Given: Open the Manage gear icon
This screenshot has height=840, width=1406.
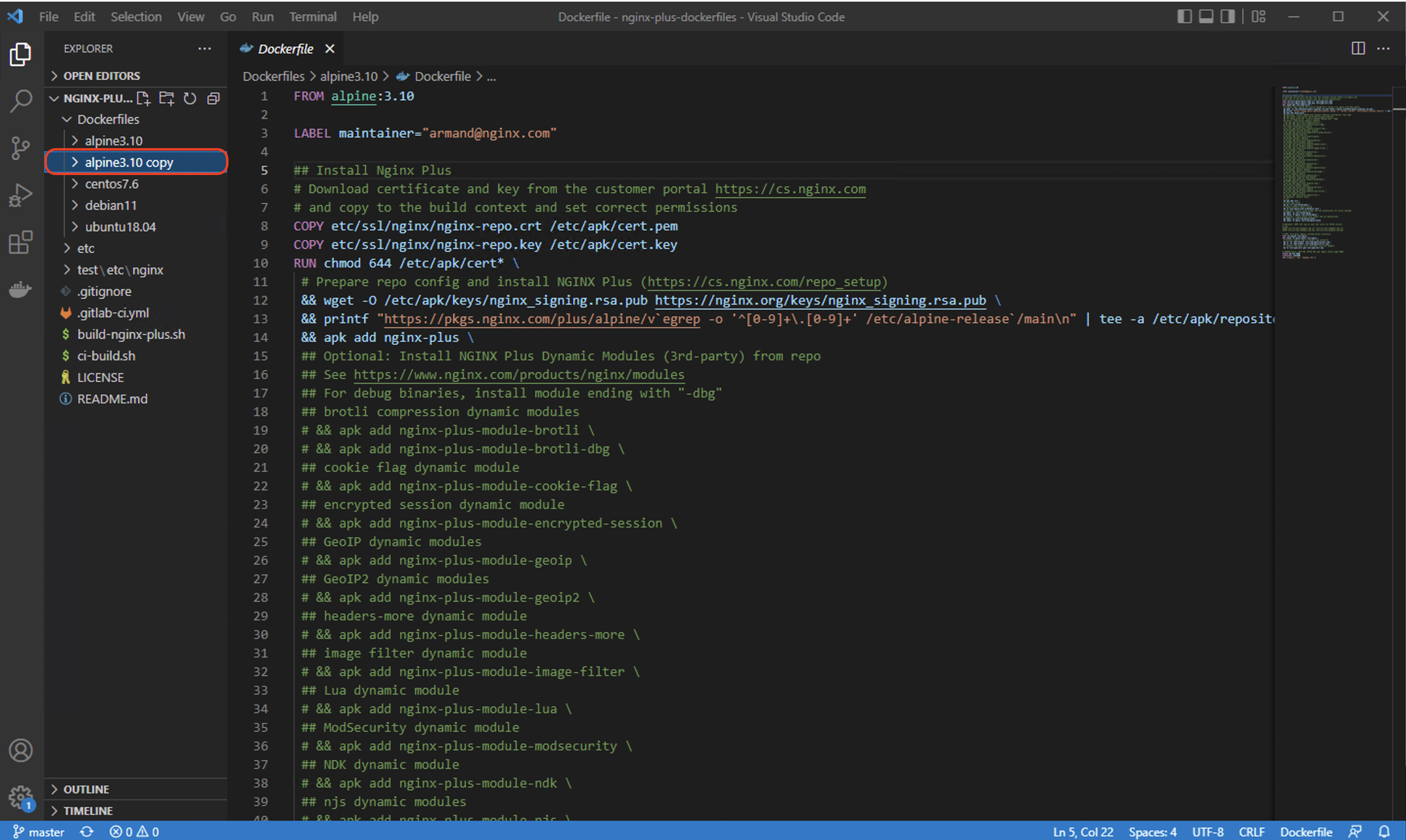Looking at the screenshot, I should (x=21, y=797).
